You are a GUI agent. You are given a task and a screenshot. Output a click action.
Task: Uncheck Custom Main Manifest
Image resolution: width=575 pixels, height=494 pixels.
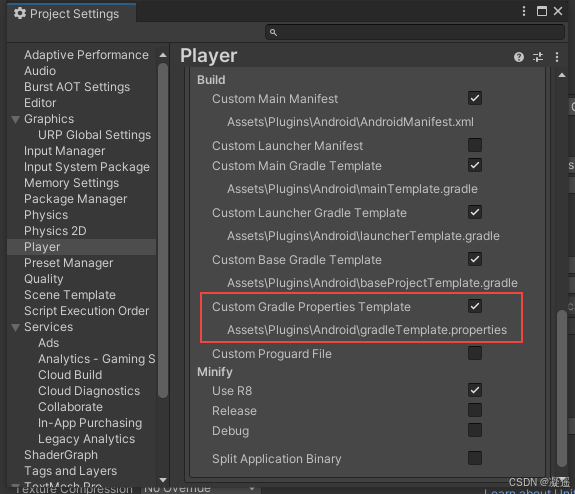[x=475, y=98]
